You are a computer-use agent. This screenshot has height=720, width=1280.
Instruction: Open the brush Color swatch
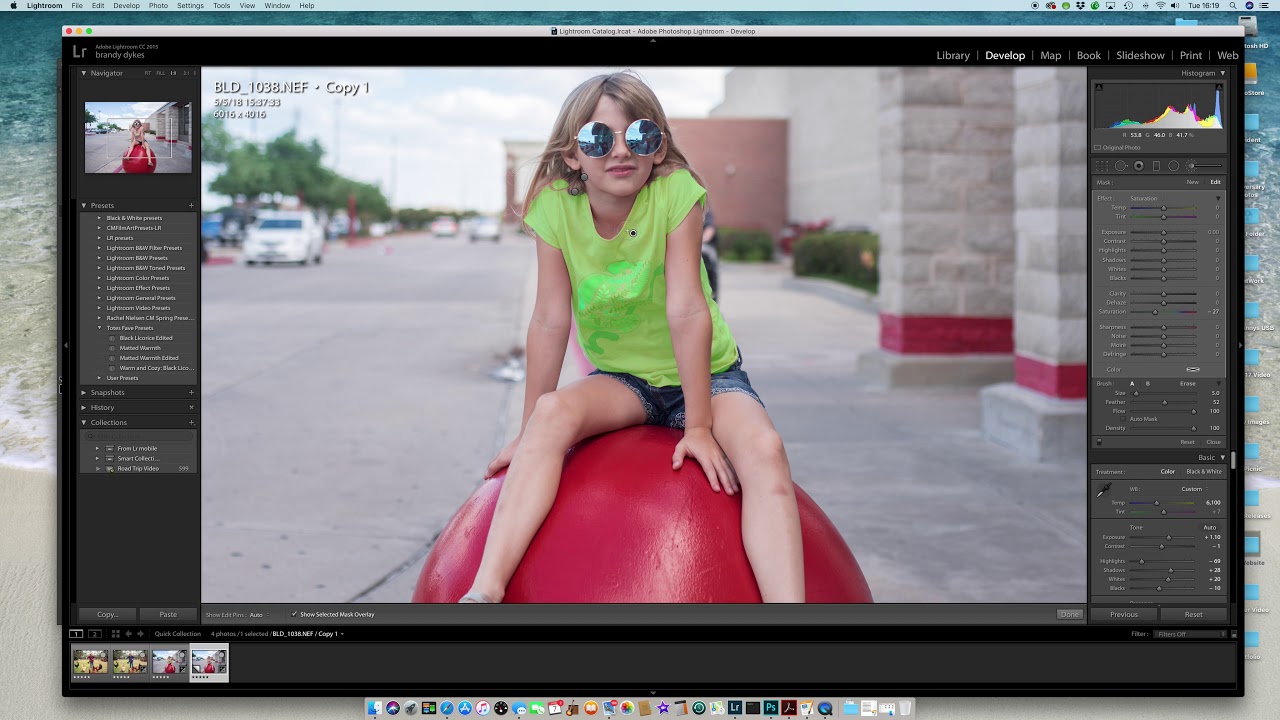[x=1193, y=370]
